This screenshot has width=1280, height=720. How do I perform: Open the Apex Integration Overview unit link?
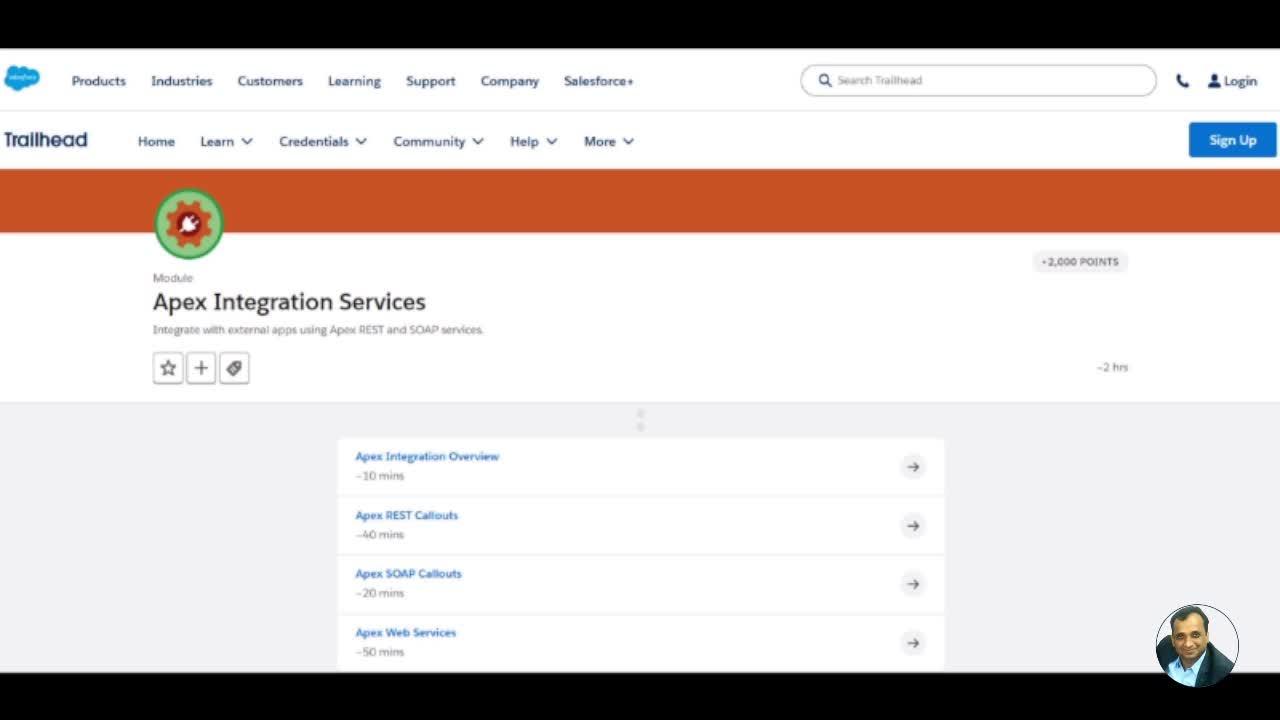coord(427,456)
